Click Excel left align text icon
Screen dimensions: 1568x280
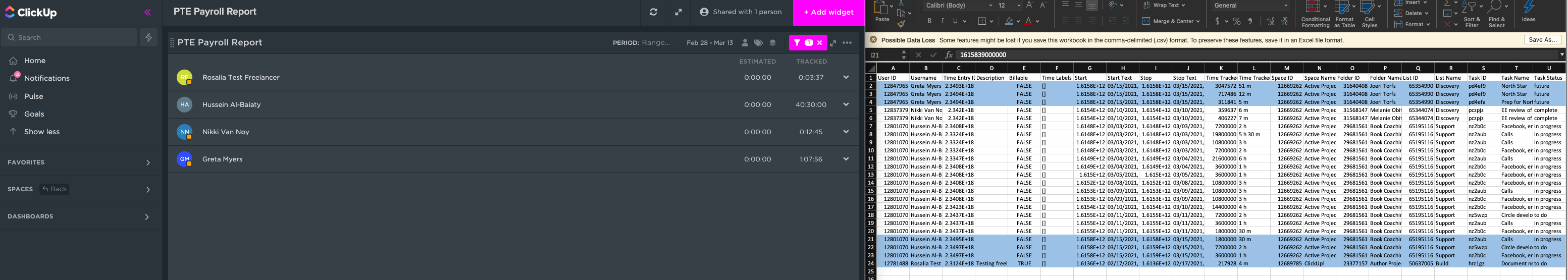click(1065, 21)
